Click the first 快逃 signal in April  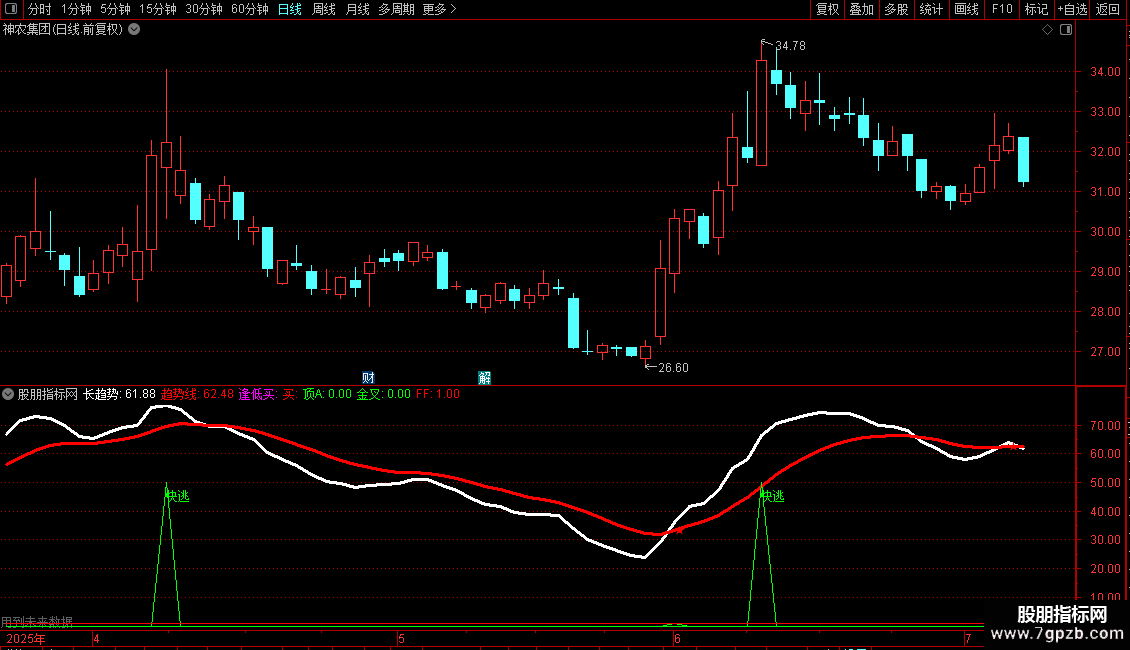pyautogui.click(x=177, y=496)
